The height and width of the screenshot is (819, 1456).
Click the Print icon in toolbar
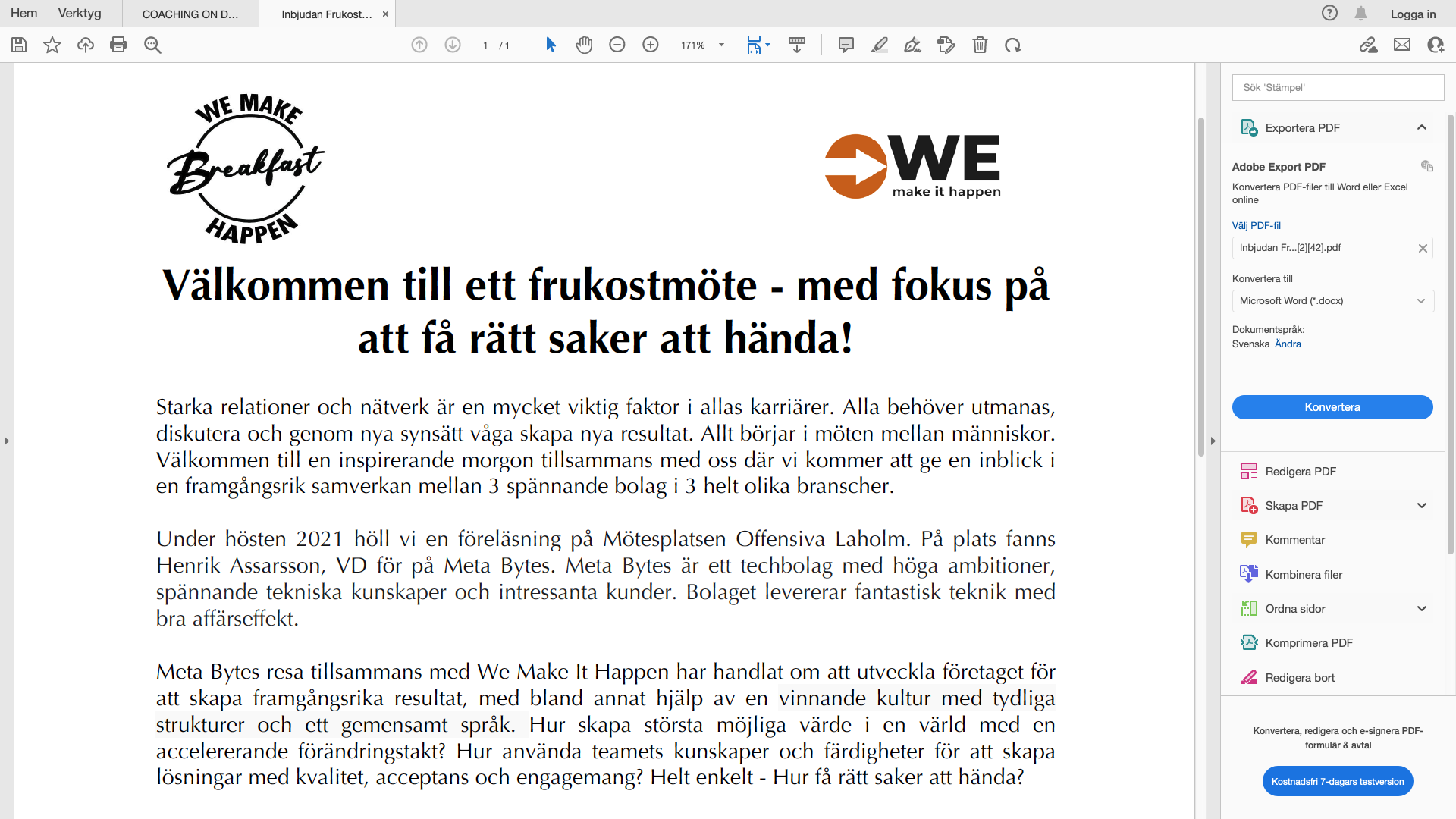click(x=118, y=45)
